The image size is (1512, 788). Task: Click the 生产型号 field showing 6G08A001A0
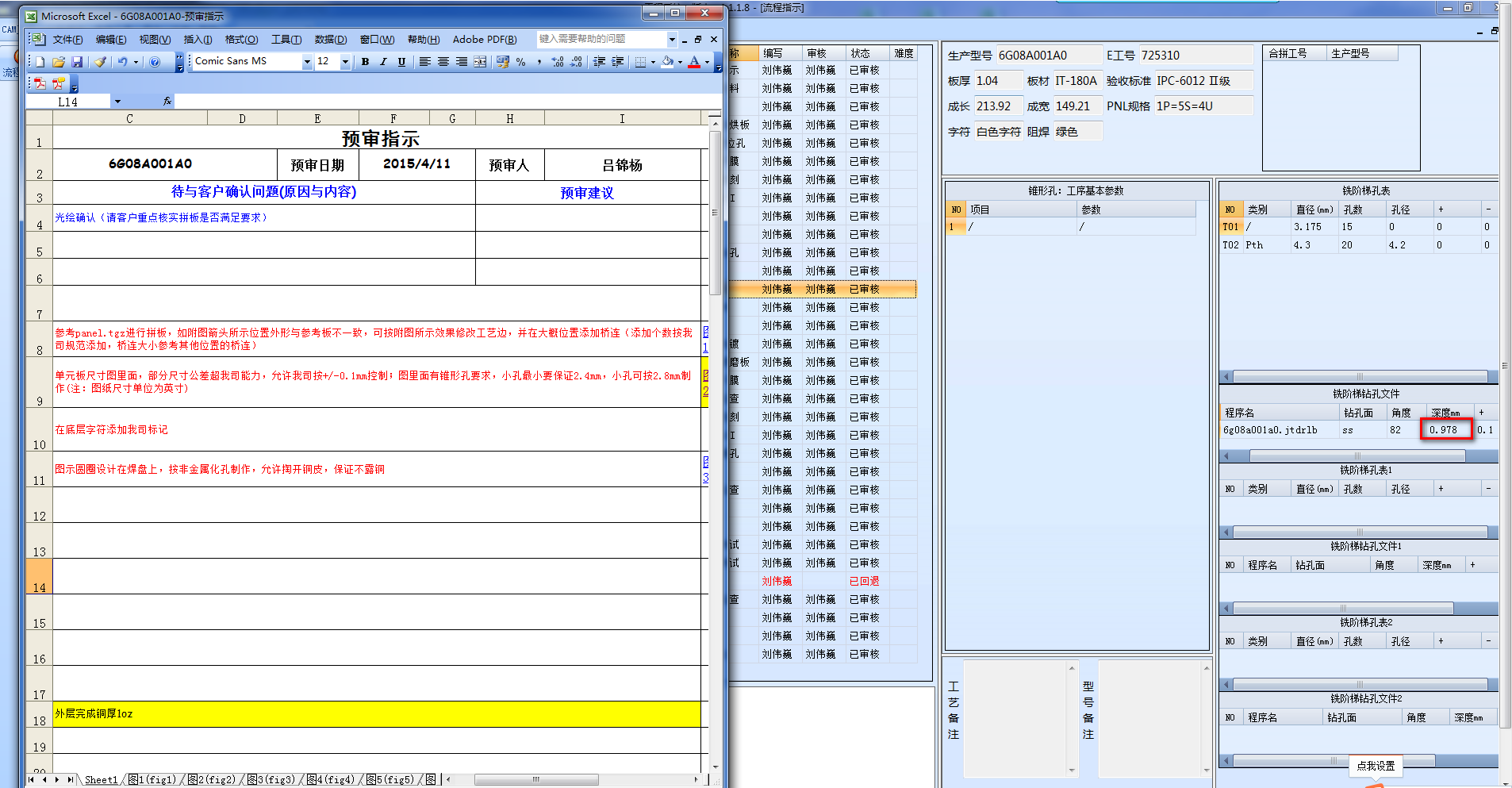pyautogui.click(x=1049, y=55)
